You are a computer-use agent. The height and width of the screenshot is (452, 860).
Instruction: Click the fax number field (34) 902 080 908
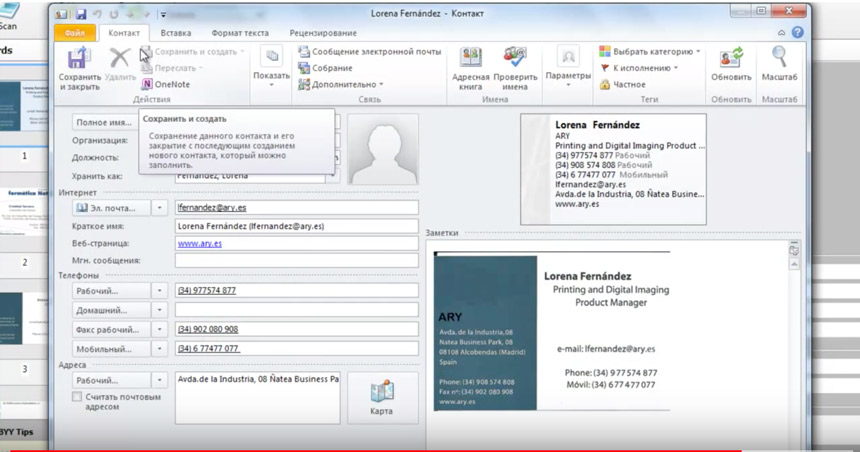click(297, 329)
